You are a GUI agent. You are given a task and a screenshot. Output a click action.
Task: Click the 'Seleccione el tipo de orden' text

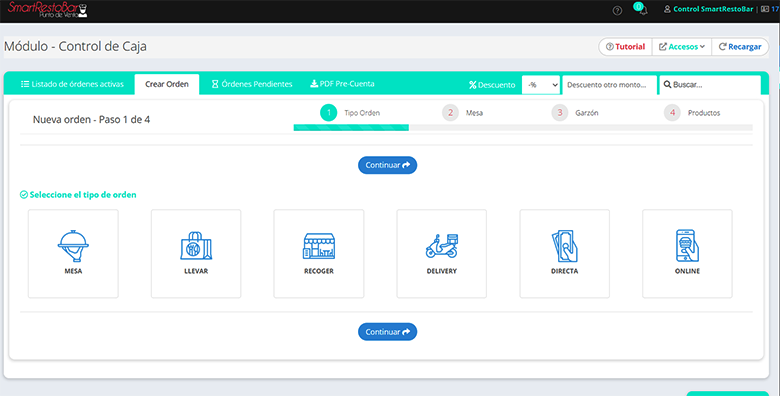(x=83, y=195)
